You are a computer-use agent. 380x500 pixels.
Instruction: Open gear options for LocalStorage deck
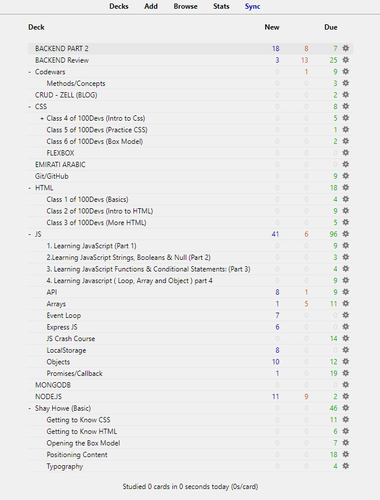pyautogui.click(x=346, y=350)
